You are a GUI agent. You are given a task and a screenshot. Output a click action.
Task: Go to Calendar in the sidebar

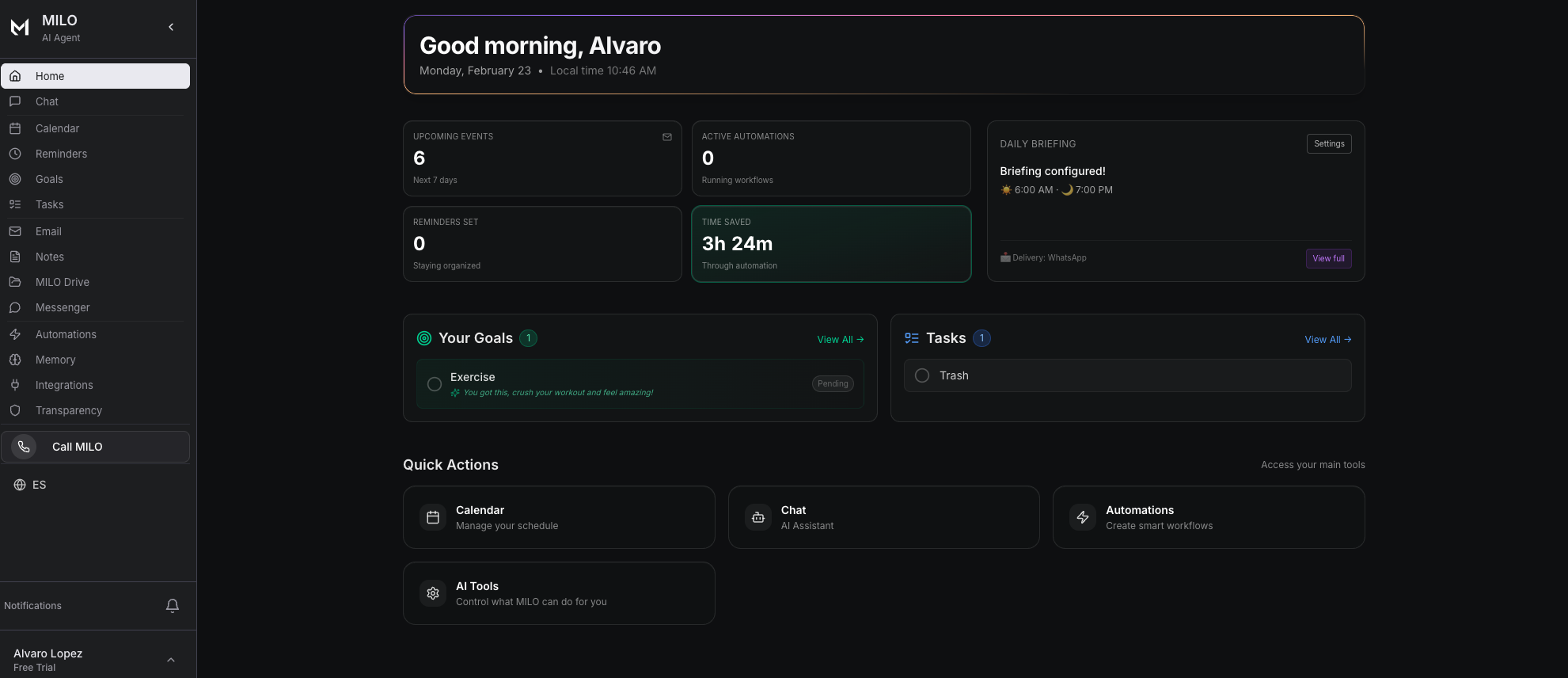pos(96,128)
